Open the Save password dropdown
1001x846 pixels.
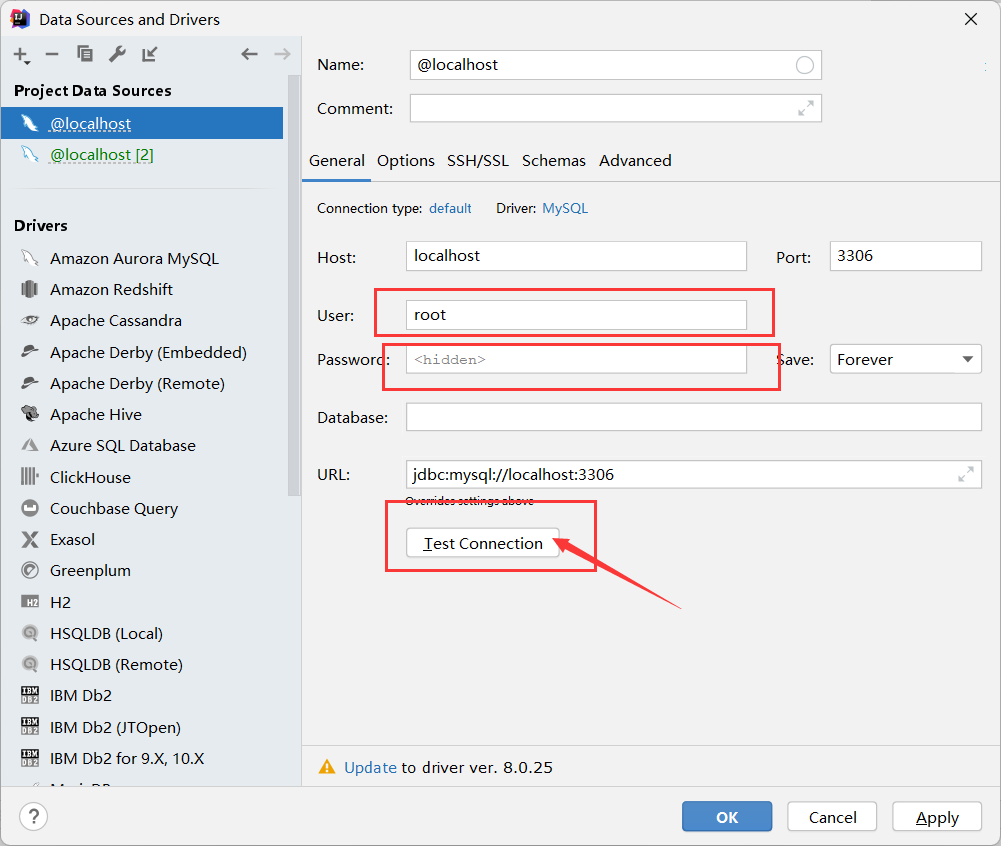(905, 359)
